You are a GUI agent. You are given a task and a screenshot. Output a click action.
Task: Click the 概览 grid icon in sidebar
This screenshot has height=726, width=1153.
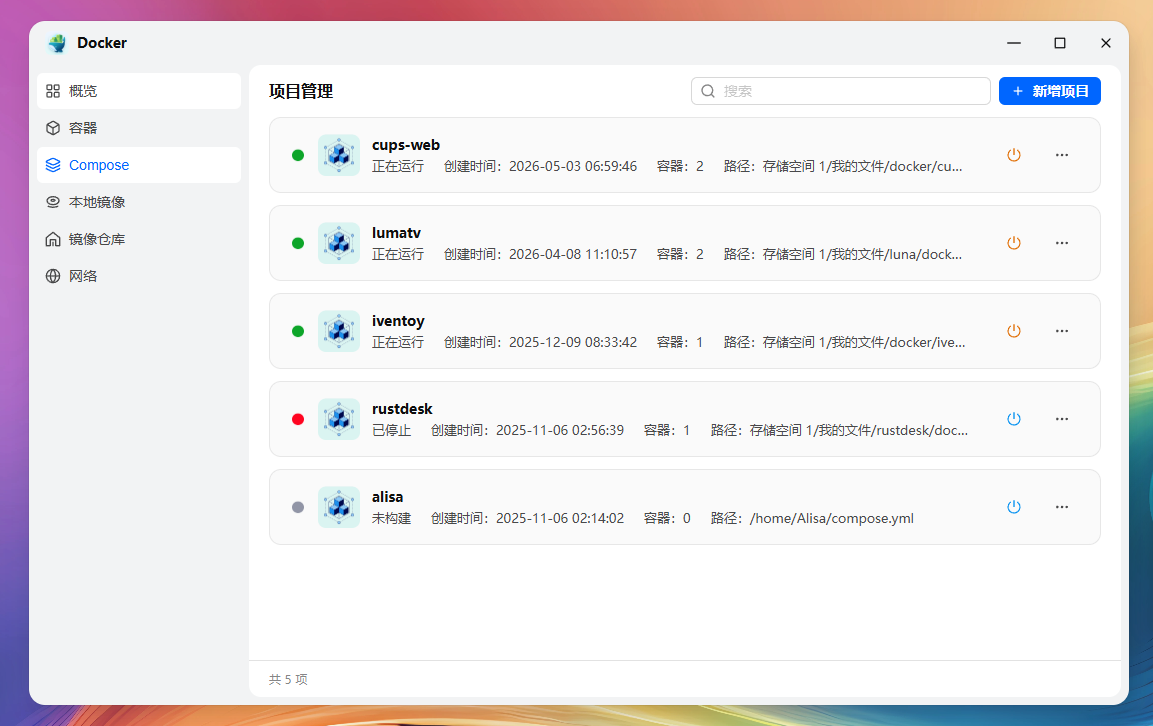53,91
